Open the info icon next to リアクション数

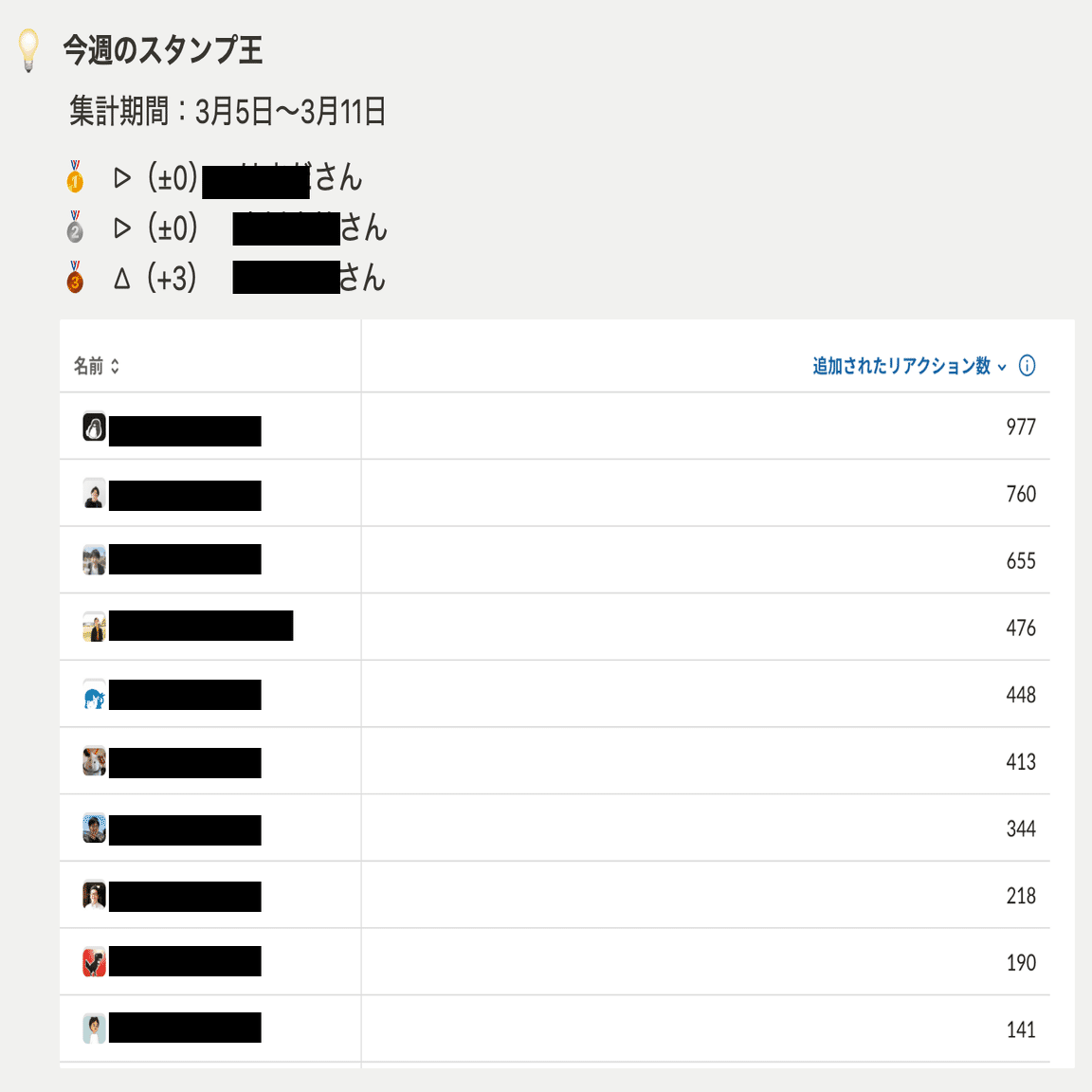click(1028, 365)
